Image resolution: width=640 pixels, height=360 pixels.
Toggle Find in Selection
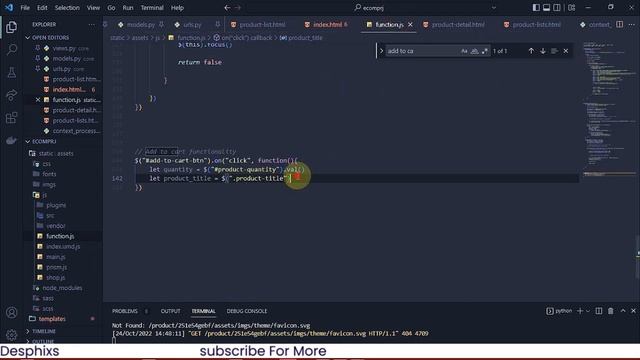554,51
